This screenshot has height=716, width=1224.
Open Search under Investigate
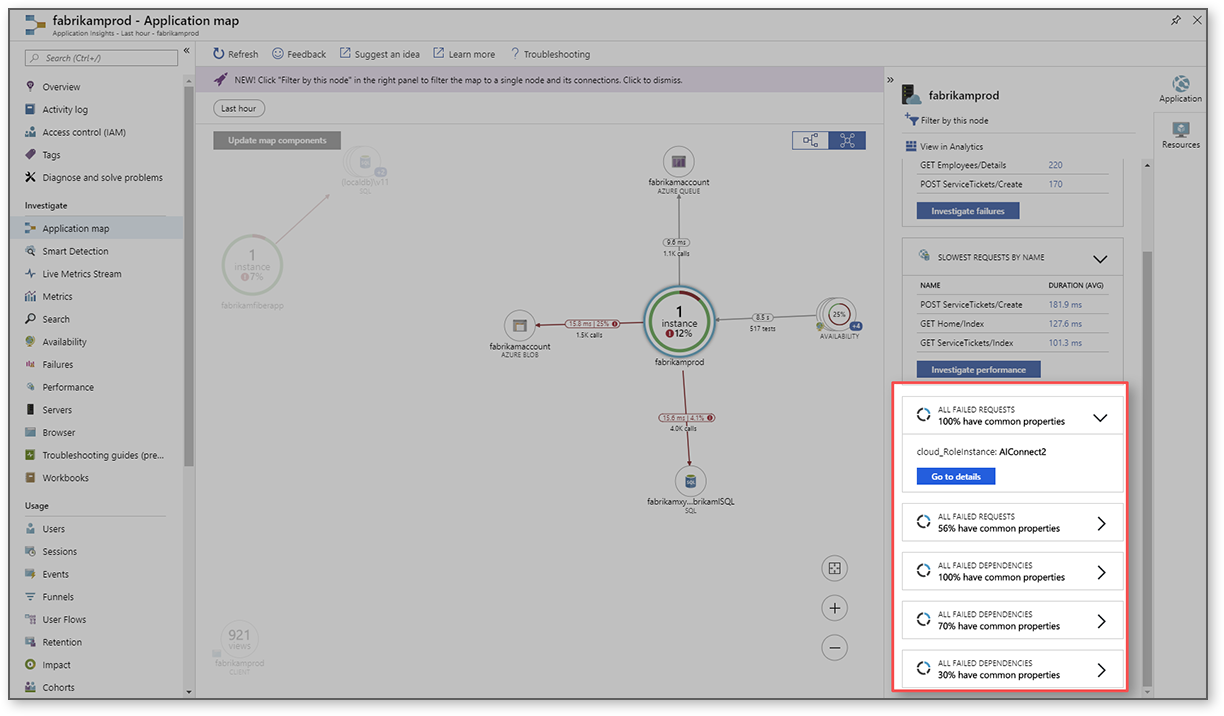[x=56, y=319]
